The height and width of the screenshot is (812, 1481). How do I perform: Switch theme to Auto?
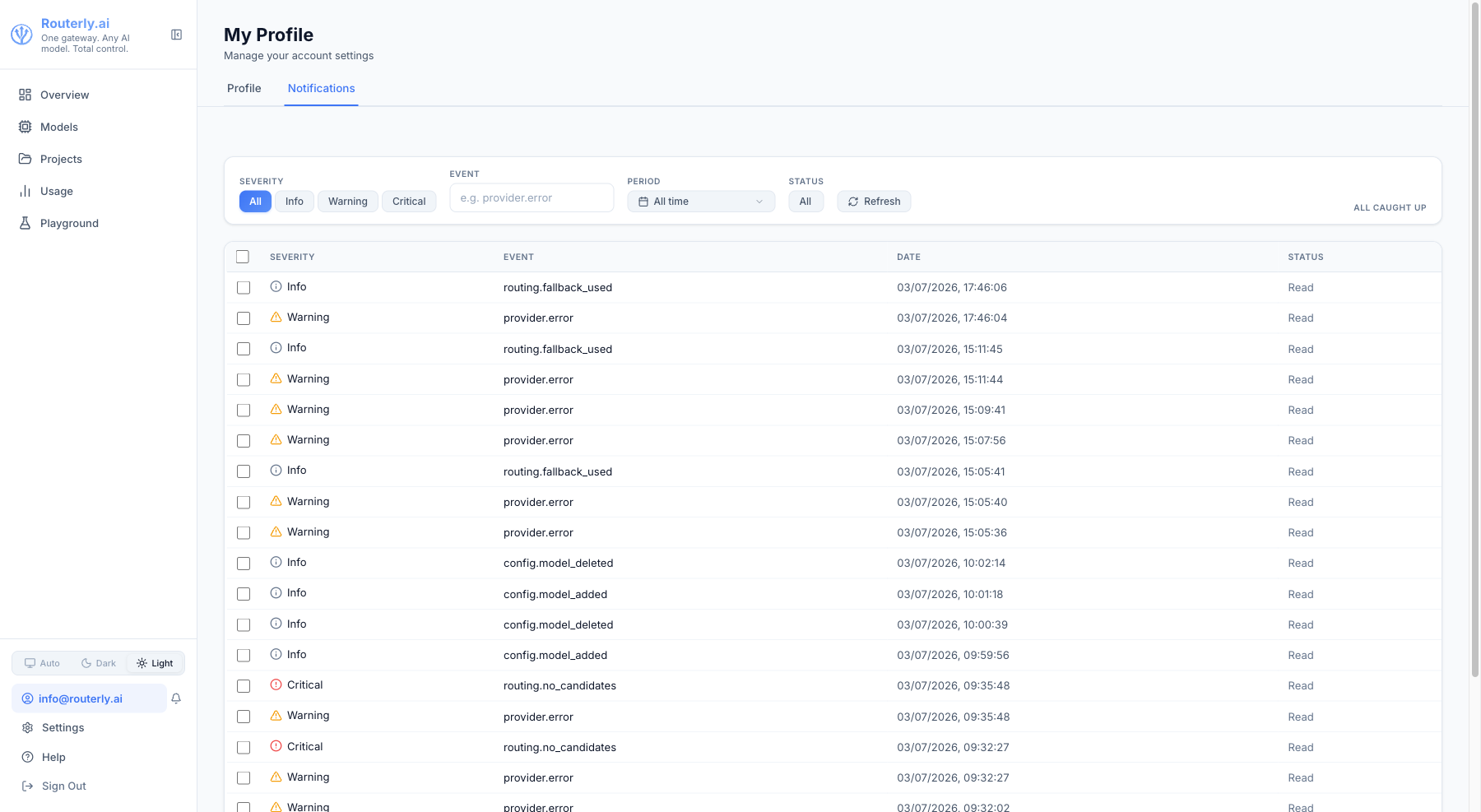[42, 663]
